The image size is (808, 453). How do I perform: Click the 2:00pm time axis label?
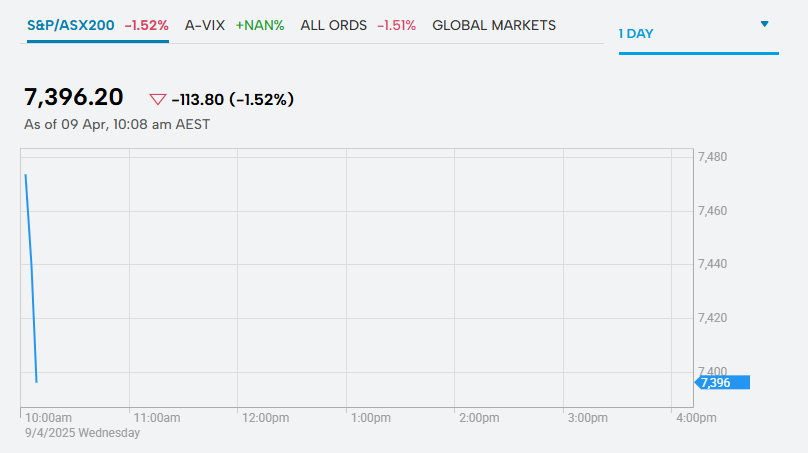pos(479,417)
